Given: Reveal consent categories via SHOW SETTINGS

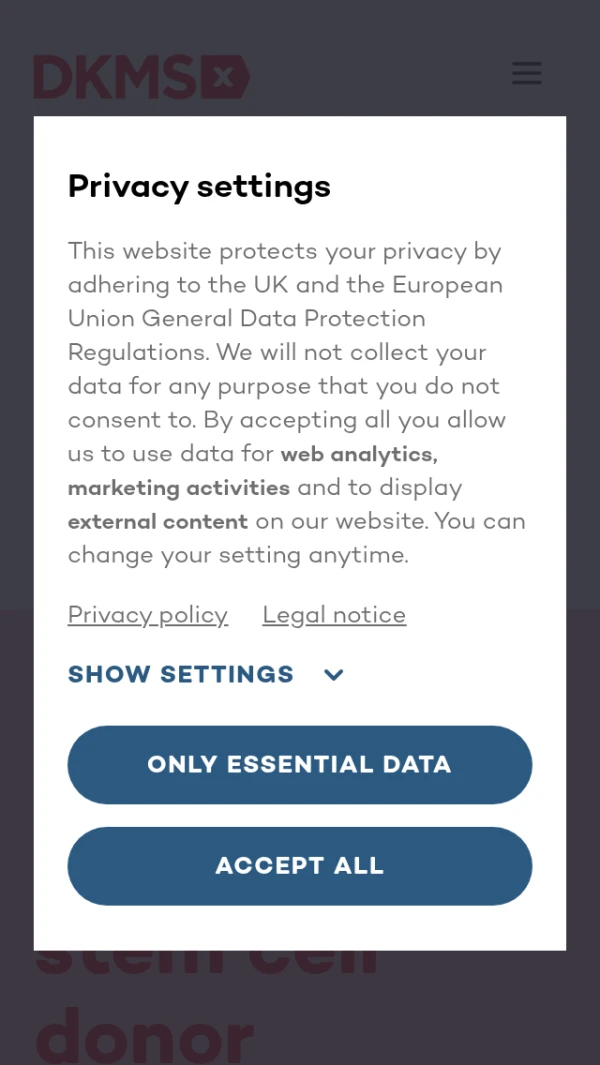Looking at the screenshot, I should [180, 674].
